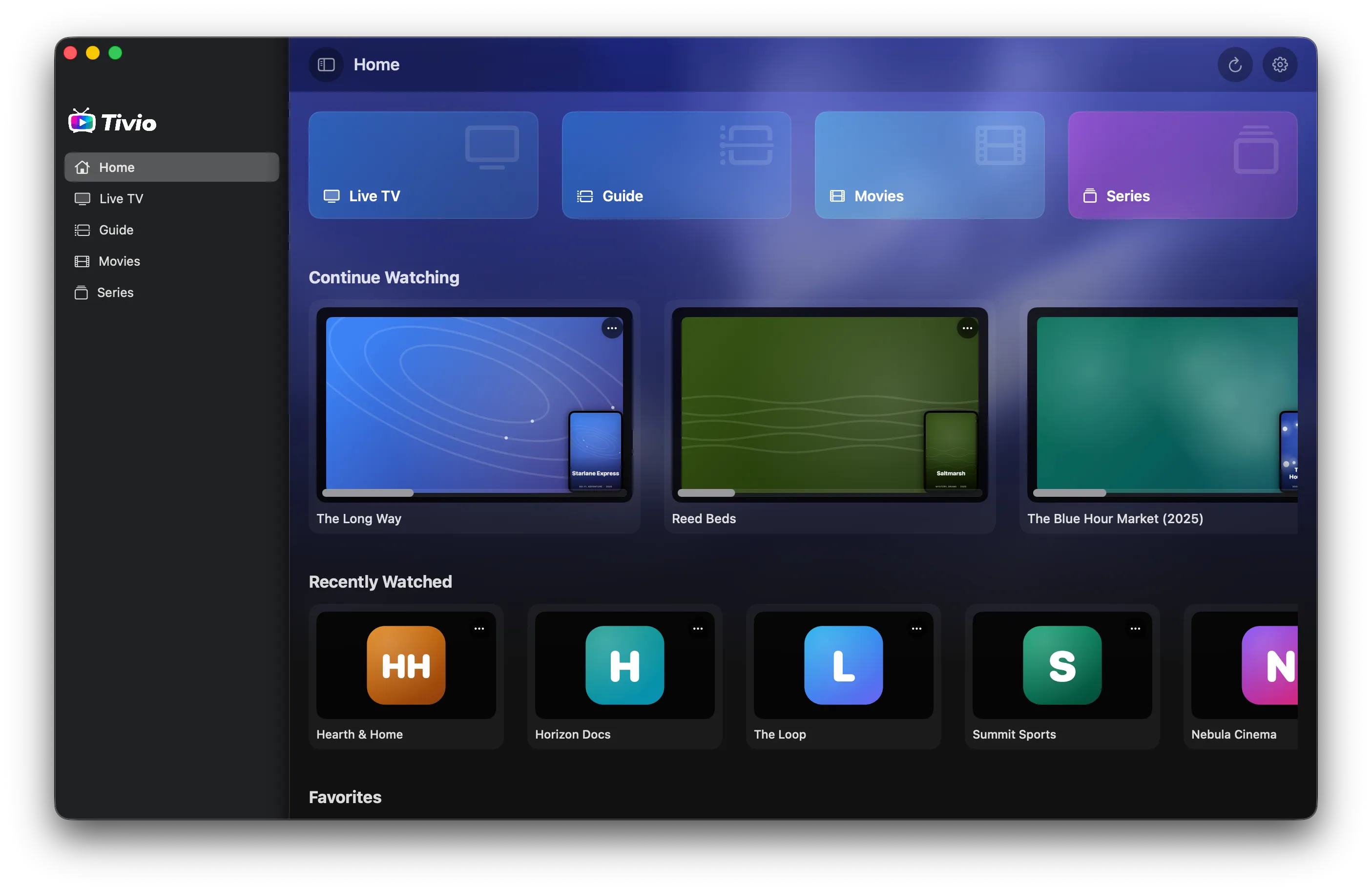This screenshot has width=1372, height=892.
Task: Open the more menu on Horizon Docs
Action: pyautogui.click(x=698, y=629)
